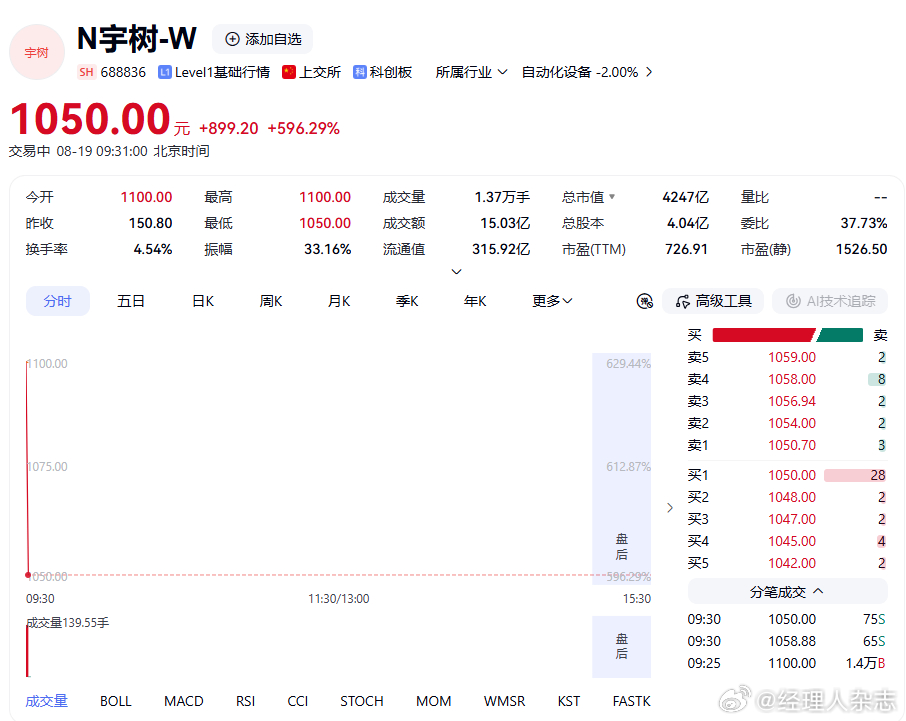Select the STOCH indicator
Image resolution: width=906 pixels, height=721 pixels.
[362, 701]
